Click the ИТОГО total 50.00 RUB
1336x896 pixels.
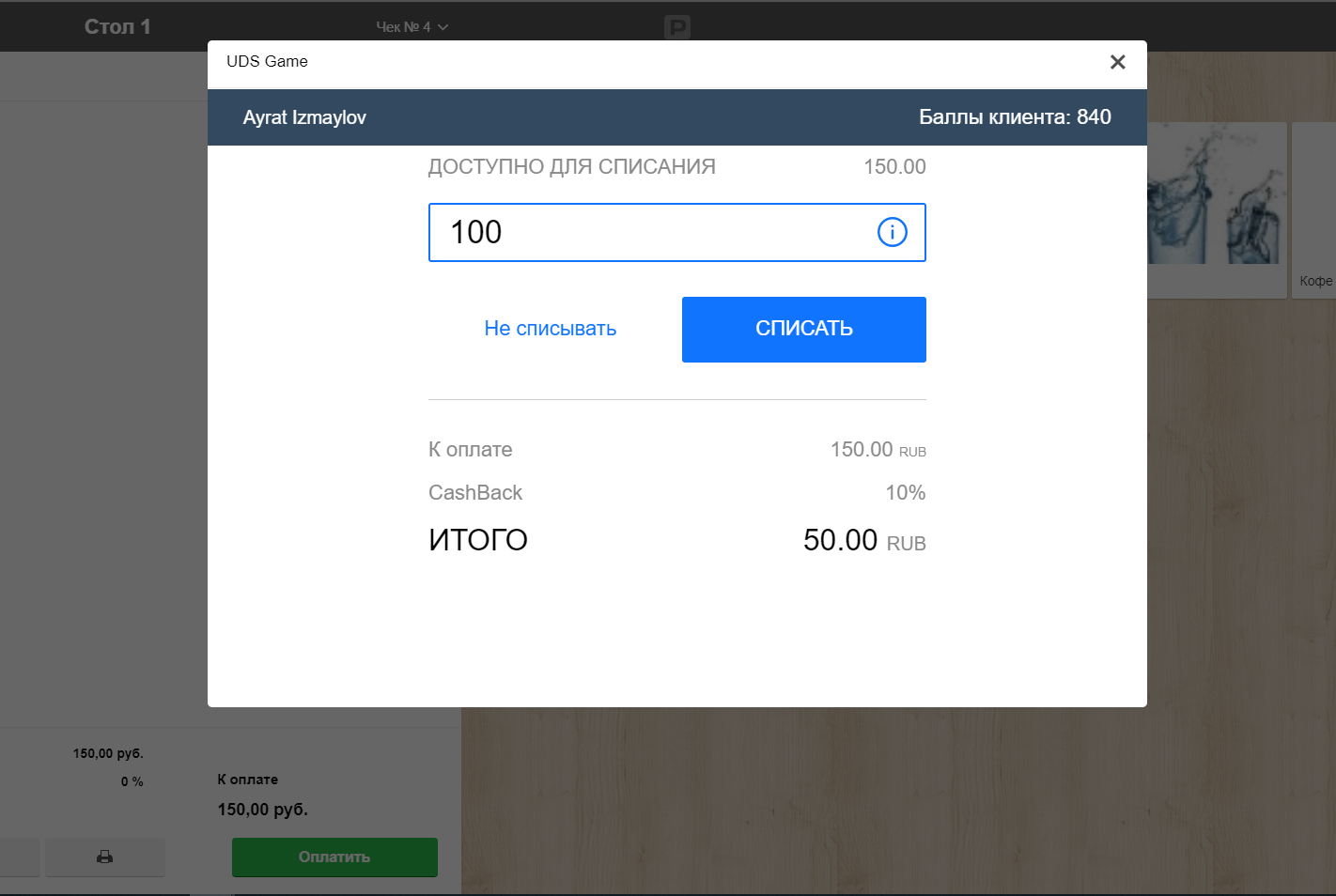point(864,540)
